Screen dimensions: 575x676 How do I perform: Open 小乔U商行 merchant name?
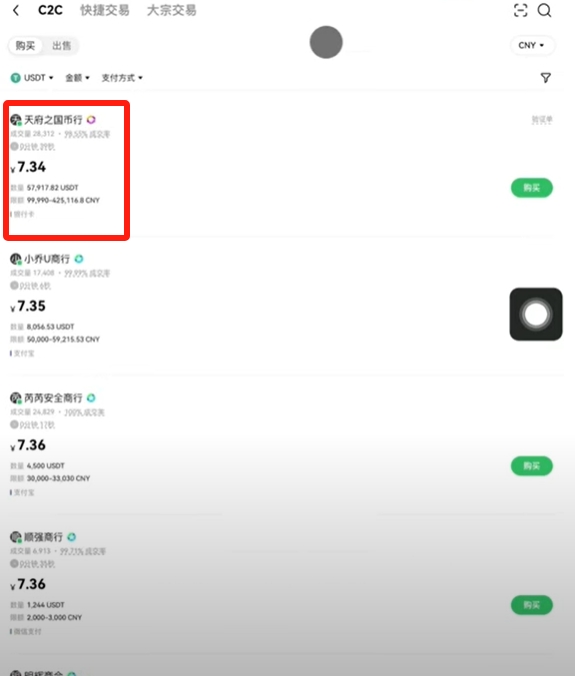tap(47, 259)
